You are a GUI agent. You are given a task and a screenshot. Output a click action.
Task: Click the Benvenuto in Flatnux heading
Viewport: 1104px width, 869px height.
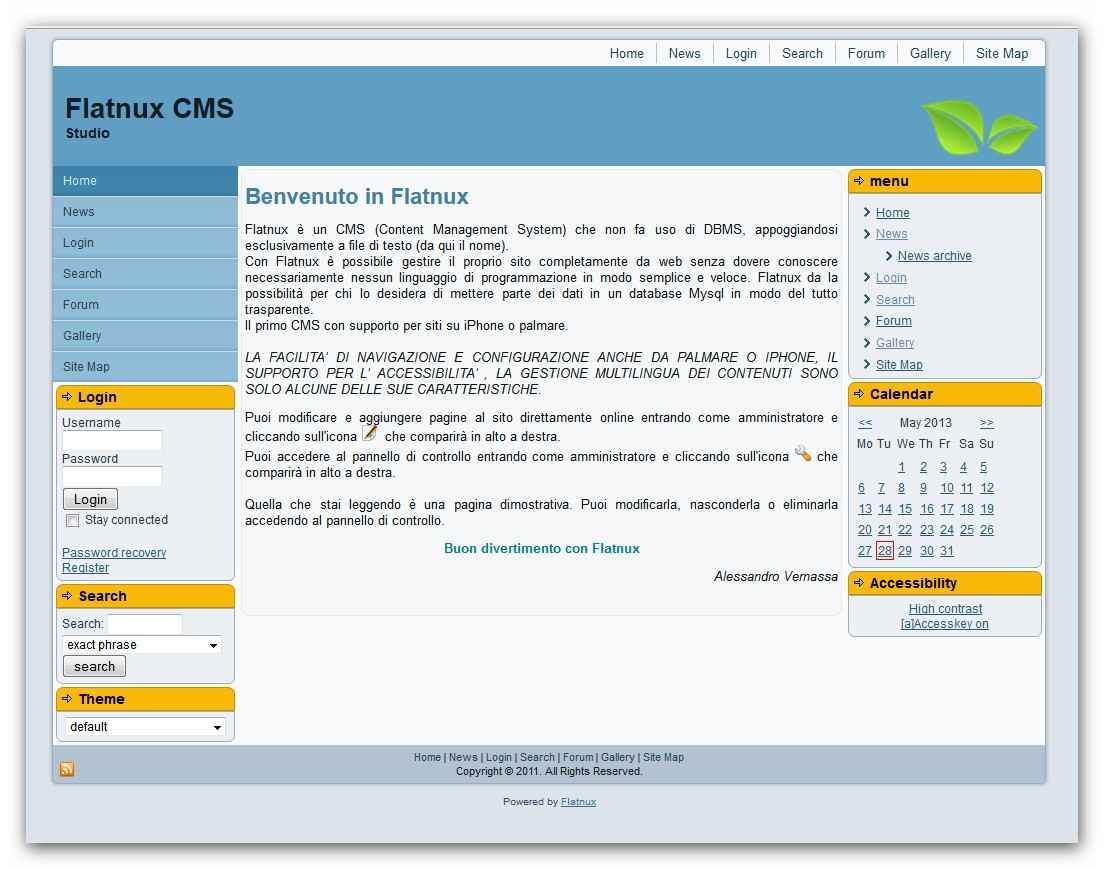(x=357, y=196)
